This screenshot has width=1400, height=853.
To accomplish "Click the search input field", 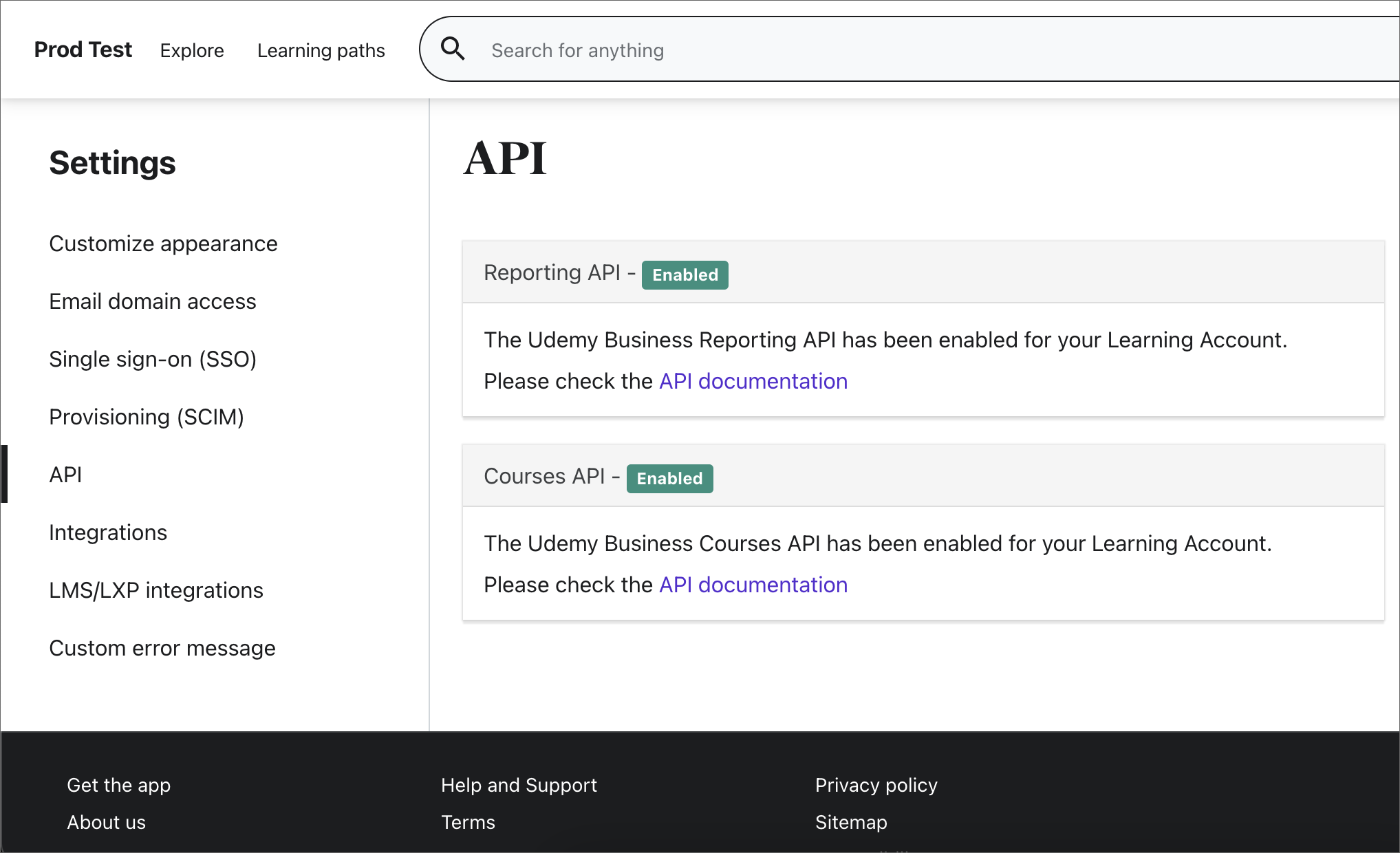I will click(x=909, y=50).
